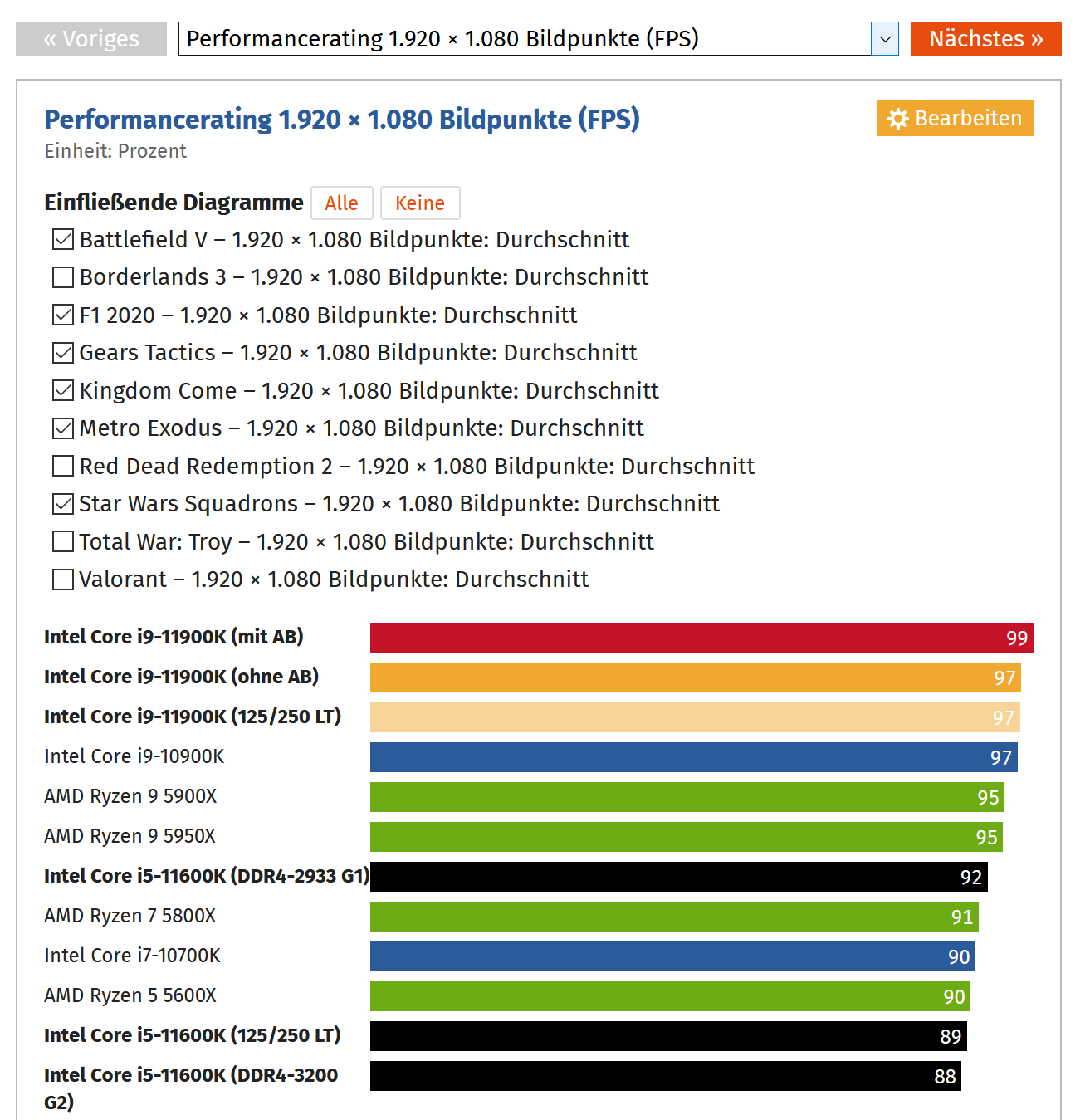Deselect all diagrams with Keine button

click(x=420, y=203)
